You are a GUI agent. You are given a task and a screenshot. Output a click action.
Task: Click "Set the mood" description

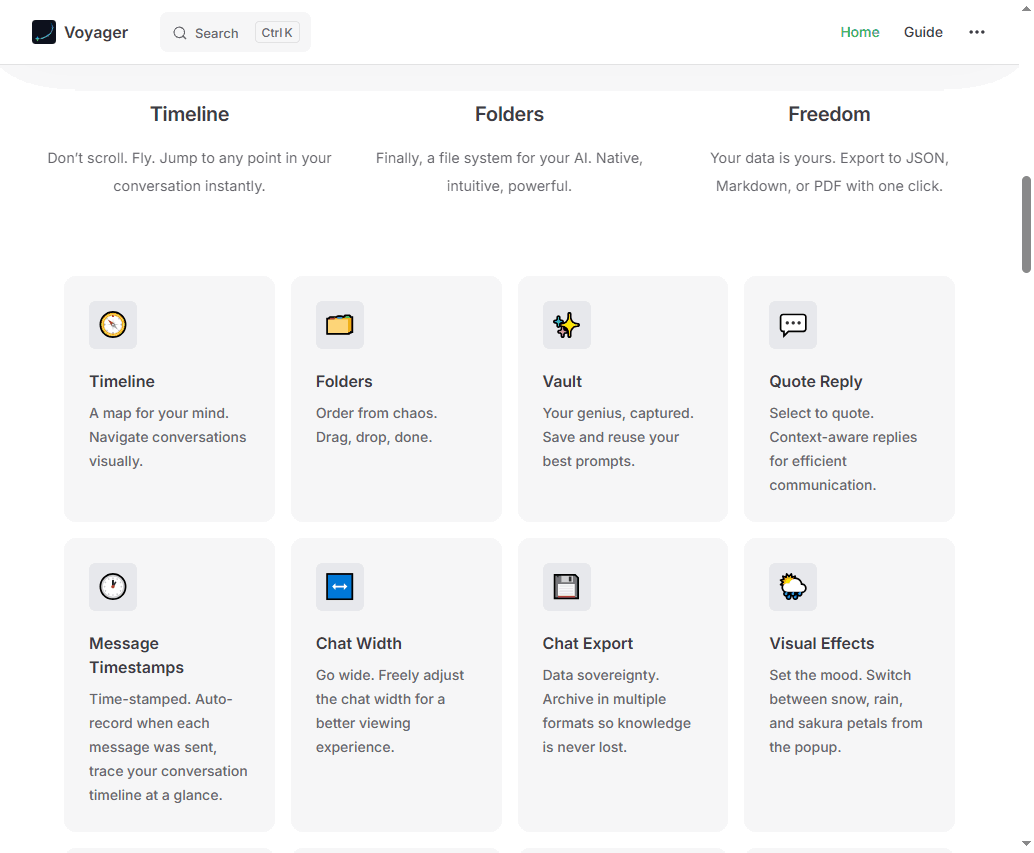click(845, 711)
